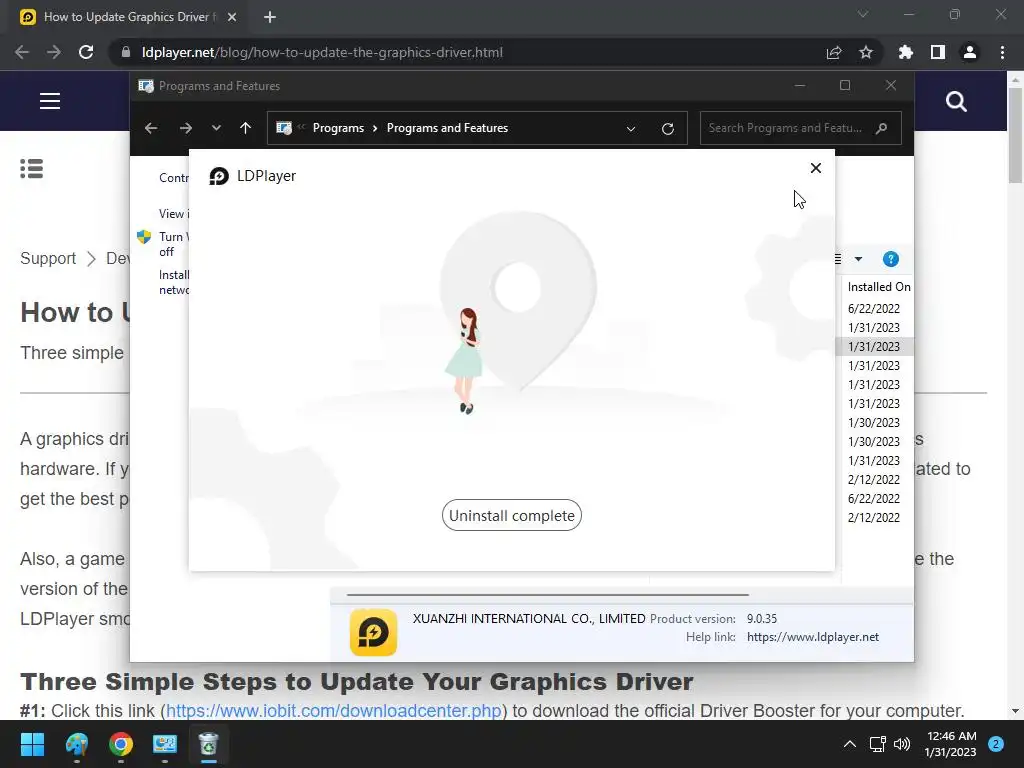Close the LDPlayer uninstall dialog
Screen dimensions: 1024x768
tap(816, 168)
